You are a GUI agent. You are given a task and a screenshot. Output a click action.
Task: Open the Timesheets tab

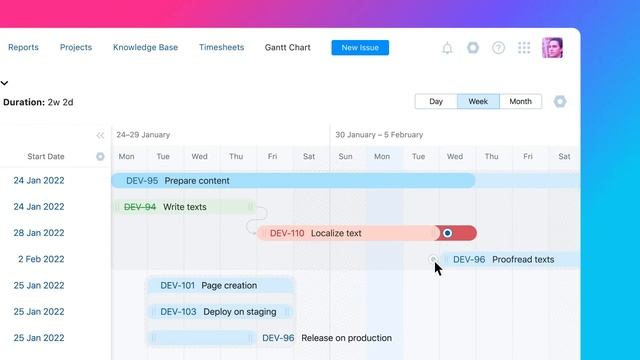click(222, 47)
